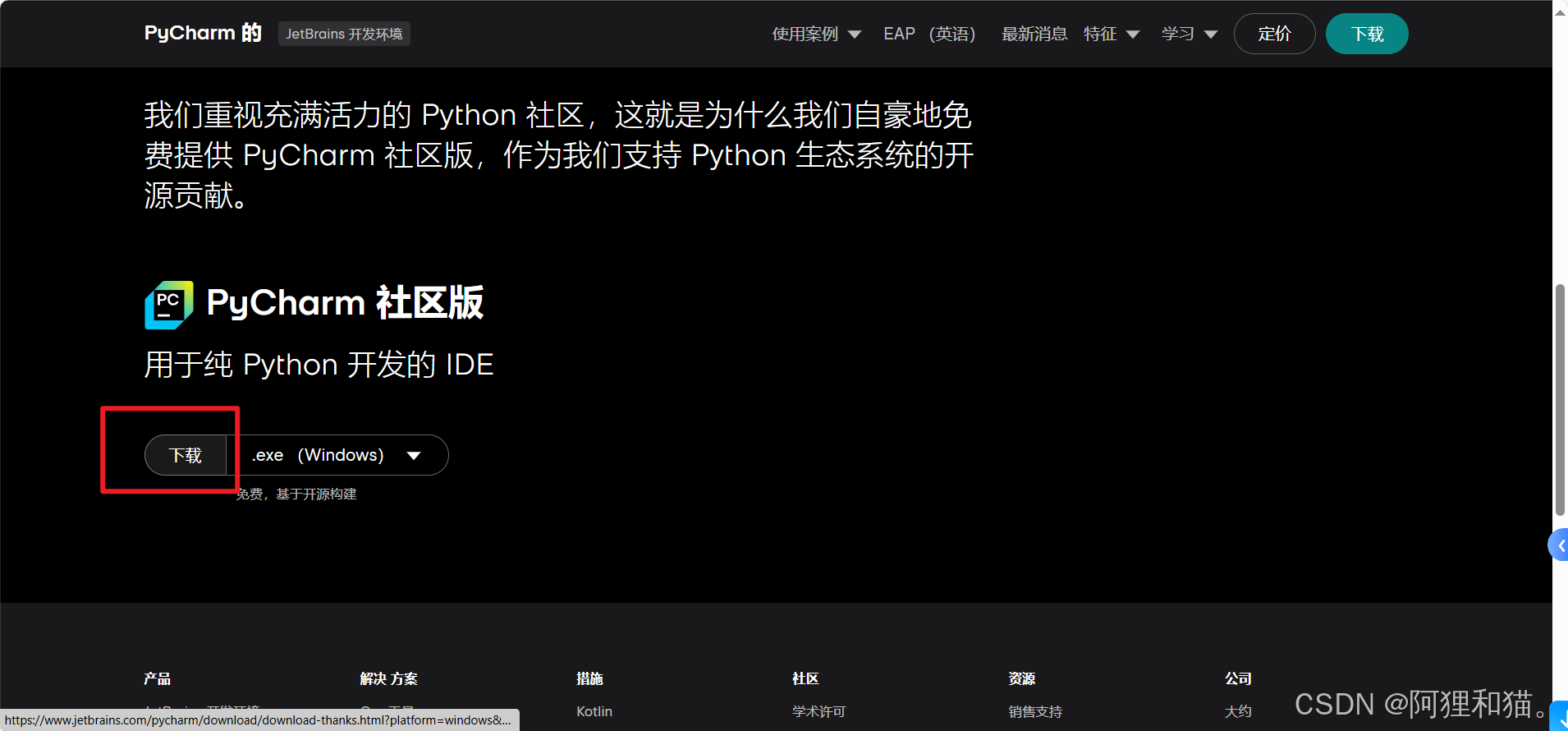Click the JetBrains 开发环境 badge

344,34
